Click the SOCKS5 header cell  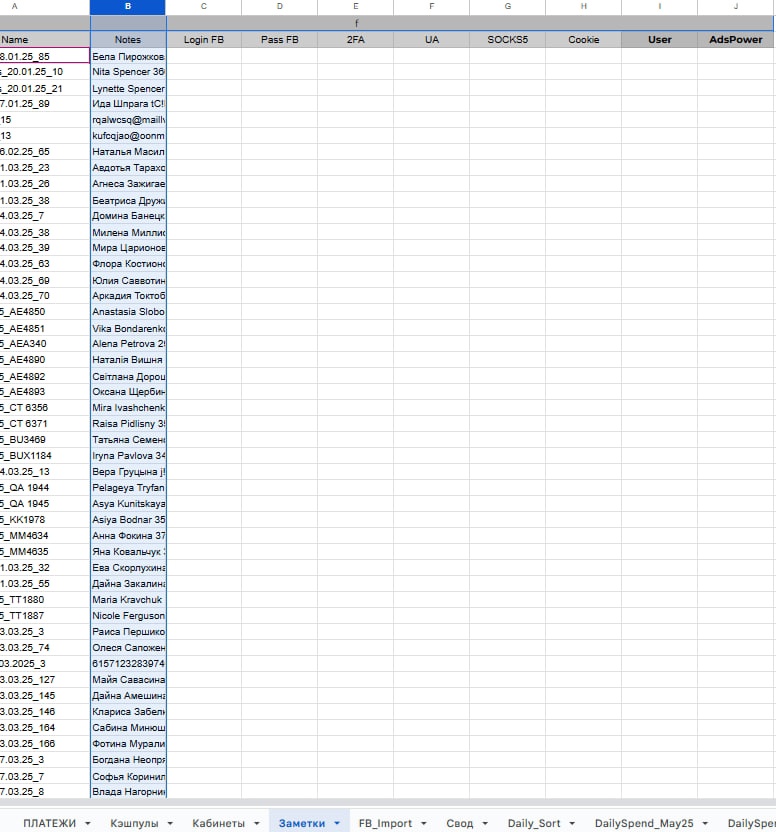[x=507, y=40]
